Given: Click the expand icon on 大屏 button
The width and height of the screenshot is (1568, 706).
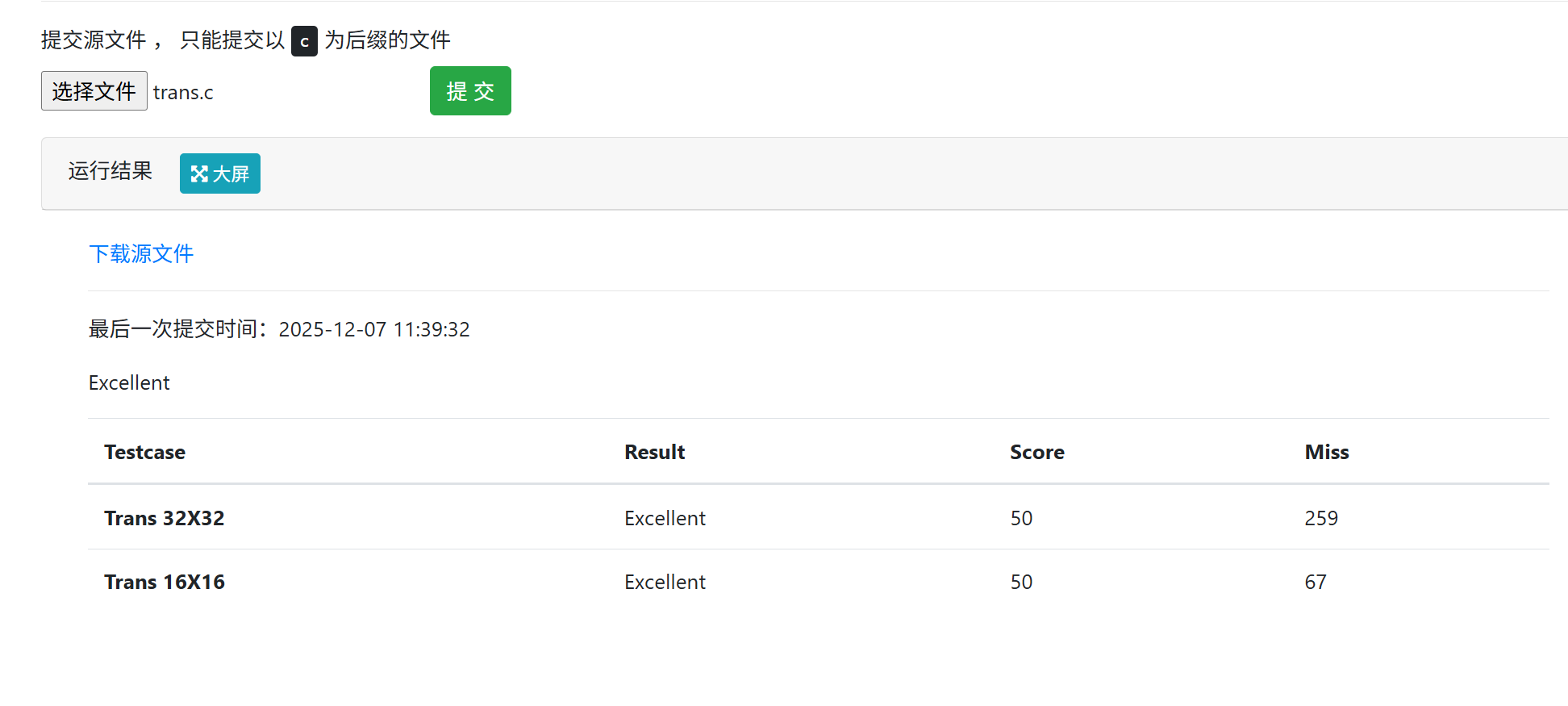Looking at the screenshot, I should pos(199,173).
